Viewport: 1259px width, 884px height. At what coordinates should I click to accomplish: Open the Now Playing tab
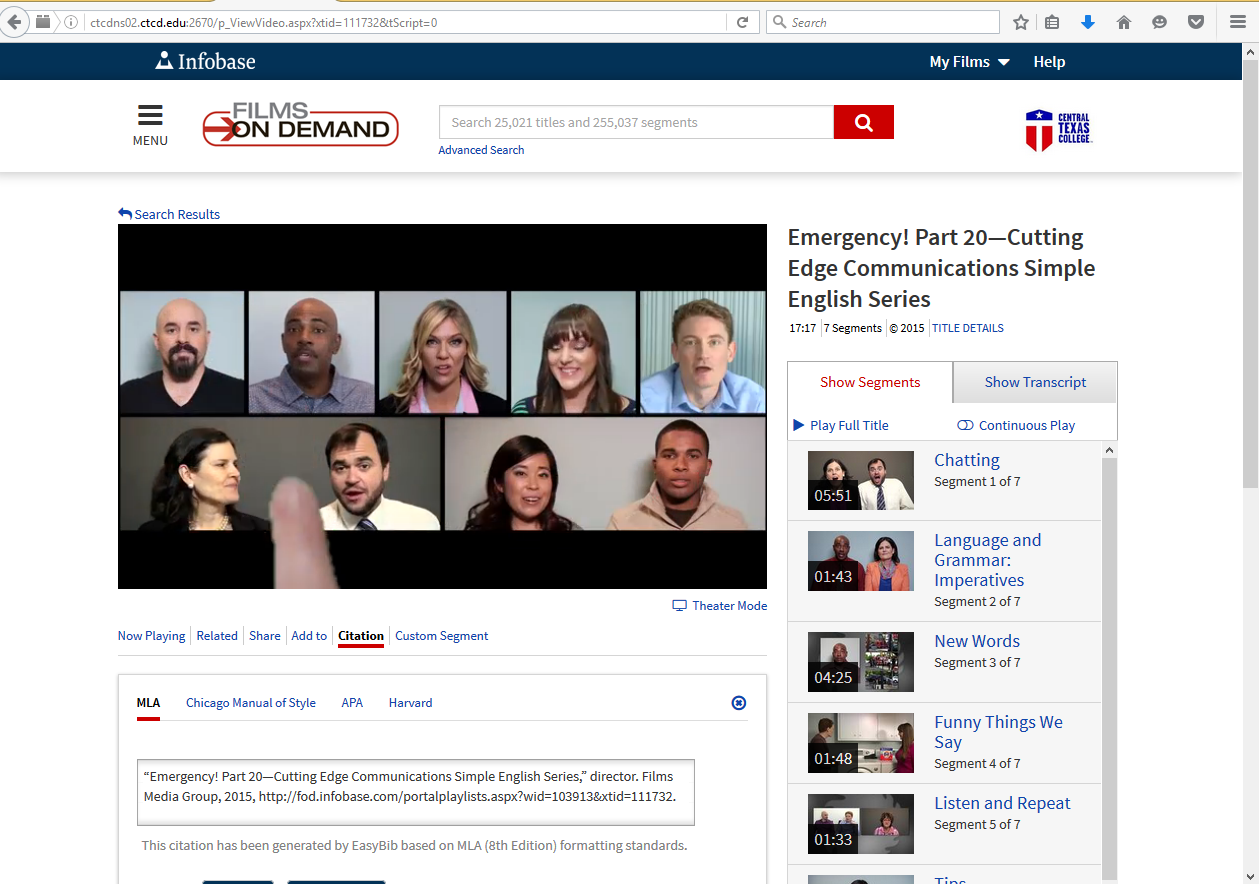pos(151,636)
